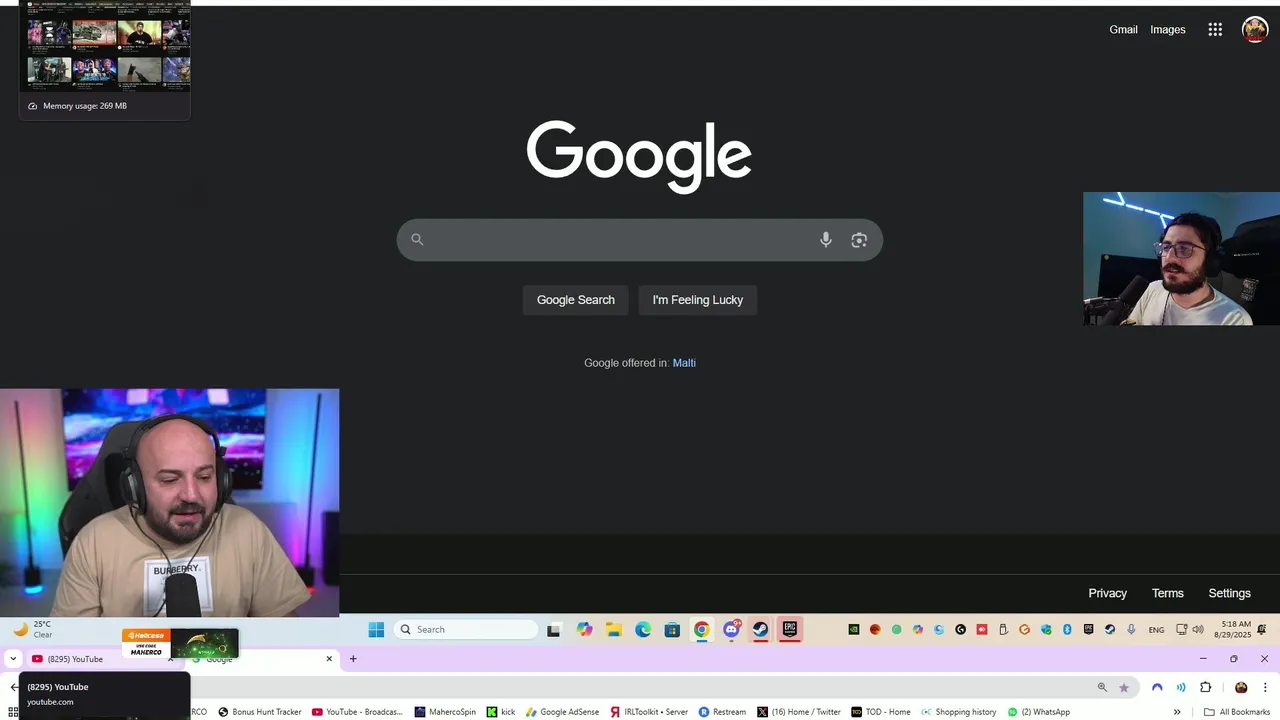Click the I'm Feeling Lucky button
Screen dimensions: 1280x720
pyautogui.click(x=698, y=300)
